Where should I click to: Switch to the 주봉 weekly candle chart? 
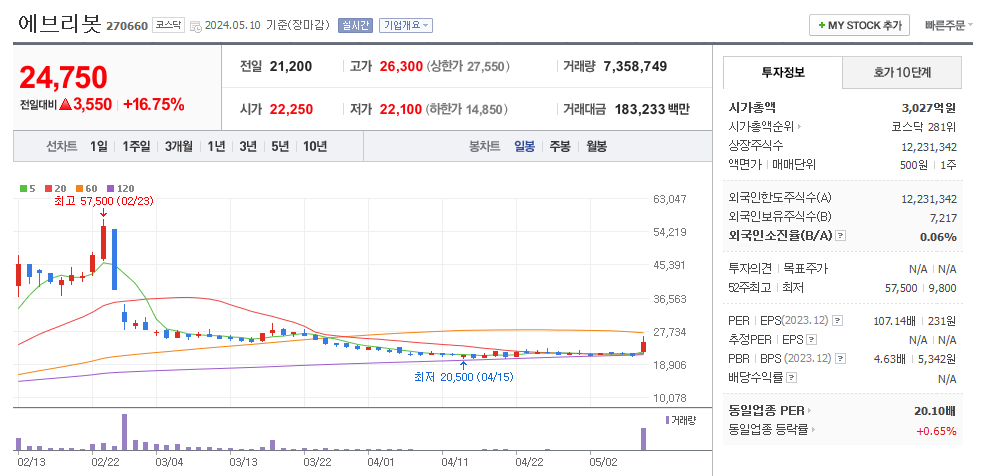tap(560, 147)
